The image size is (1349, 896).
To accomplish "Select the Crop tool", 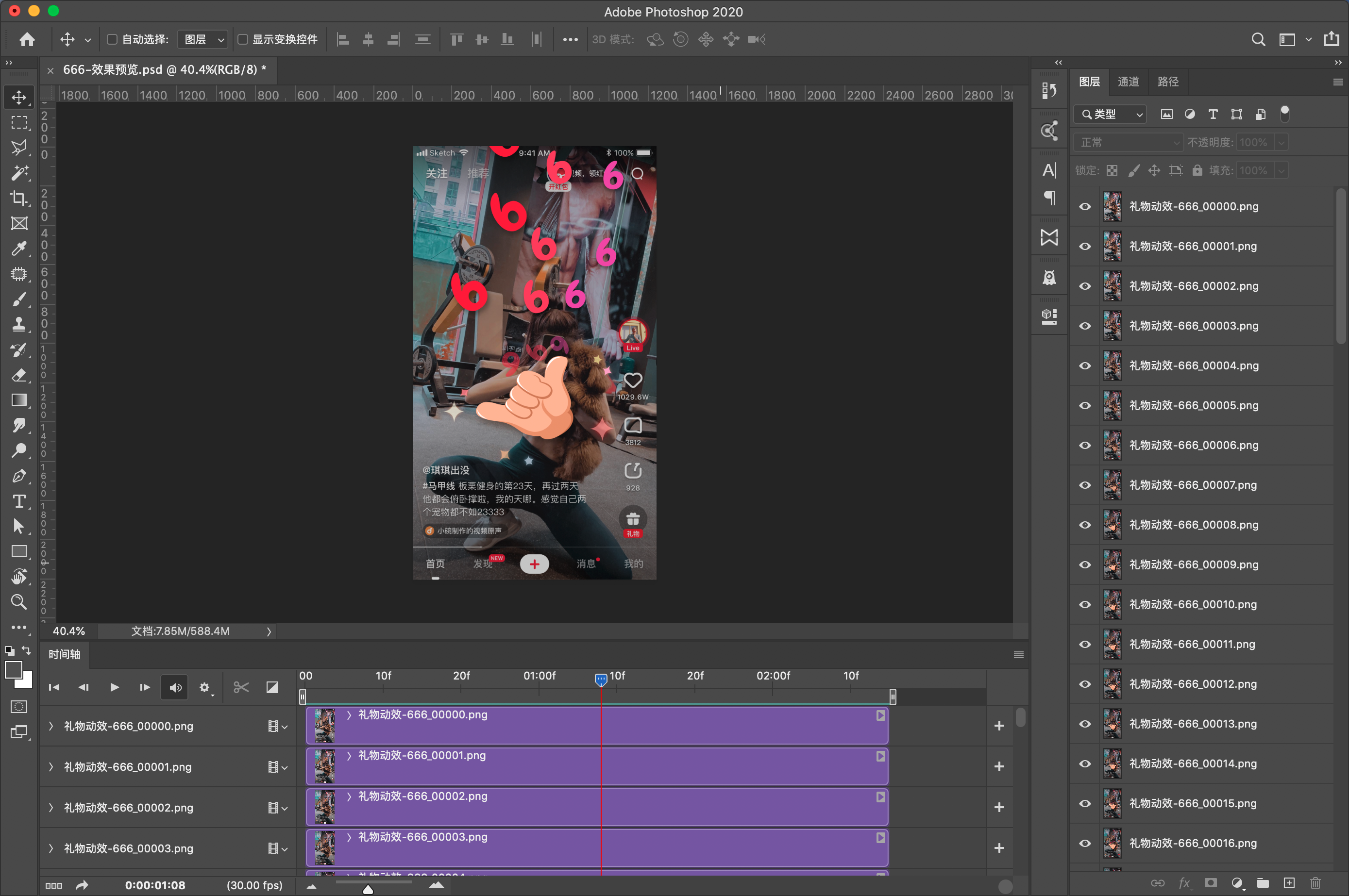I will (19, 199).
